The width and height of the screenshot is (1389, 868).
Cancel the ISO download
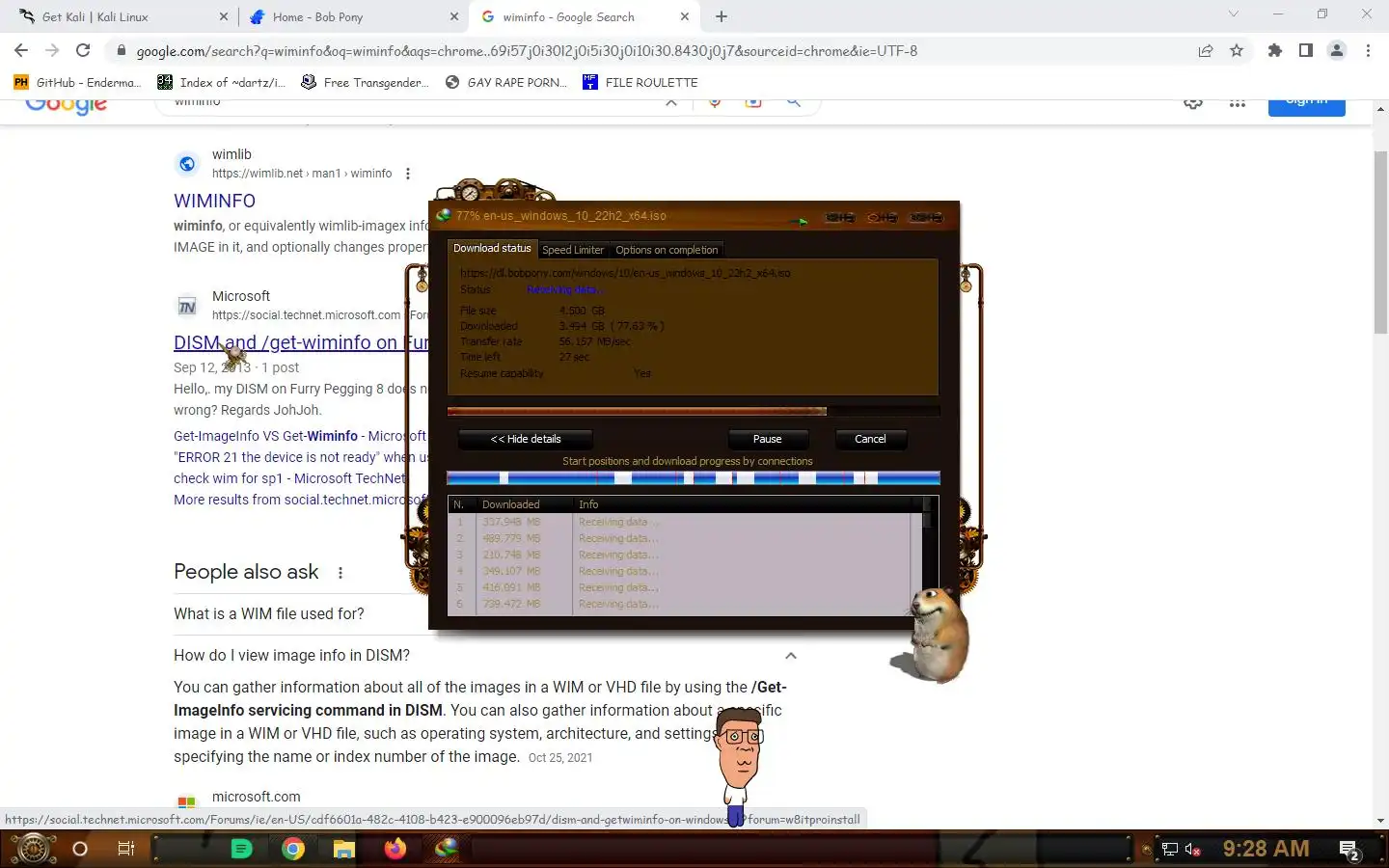[870, 439]
